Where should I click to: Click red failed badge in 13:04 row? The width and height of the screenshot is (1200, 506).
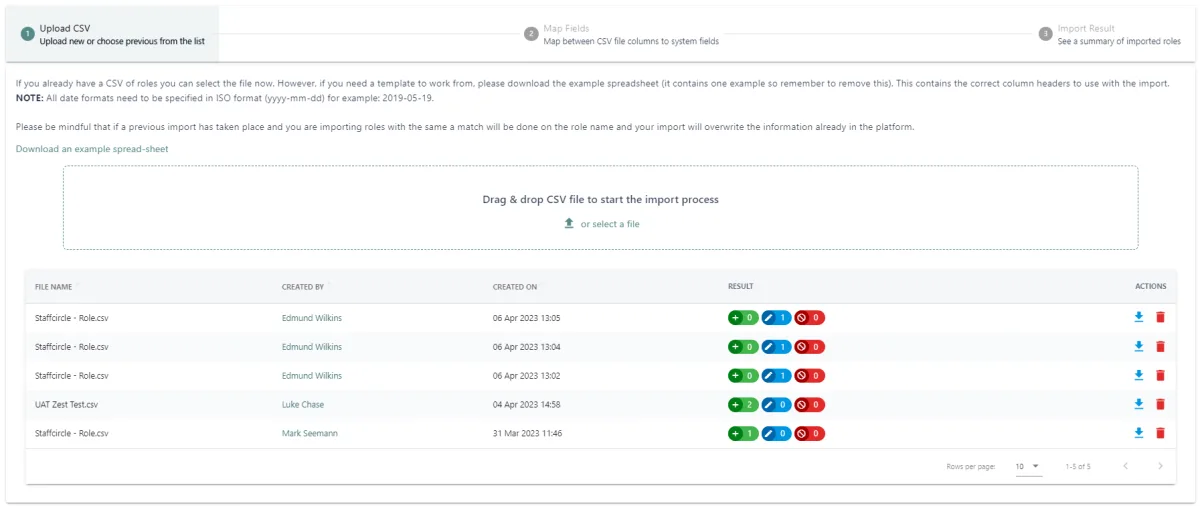click(x=810, y=347)
